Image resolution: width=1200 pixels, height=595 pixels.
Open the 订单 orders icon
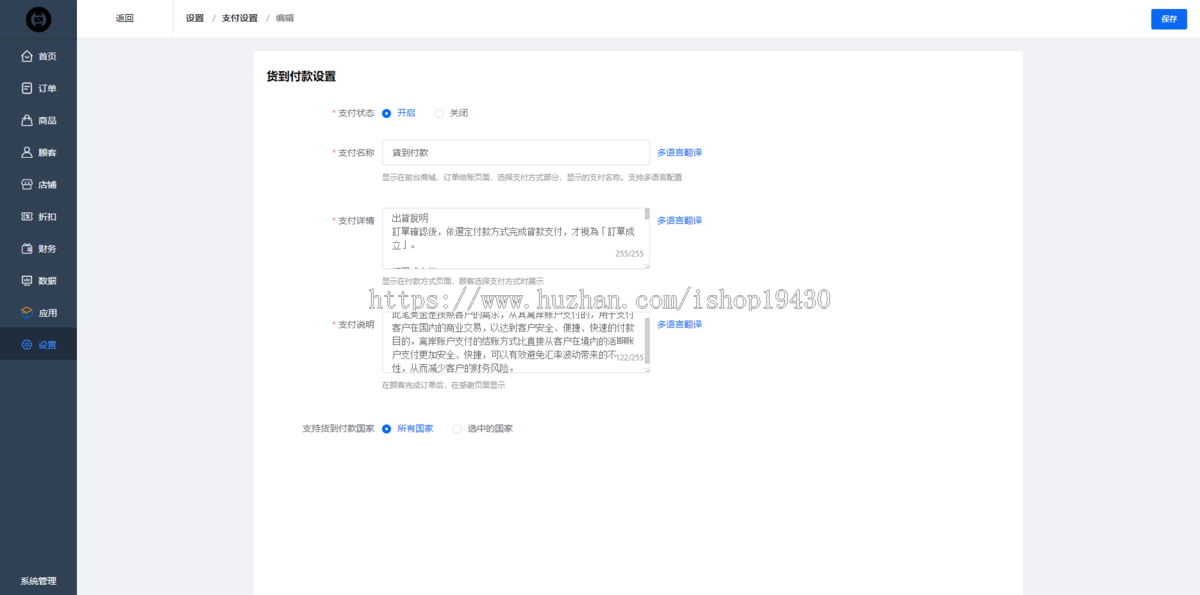tap(27, 88)
